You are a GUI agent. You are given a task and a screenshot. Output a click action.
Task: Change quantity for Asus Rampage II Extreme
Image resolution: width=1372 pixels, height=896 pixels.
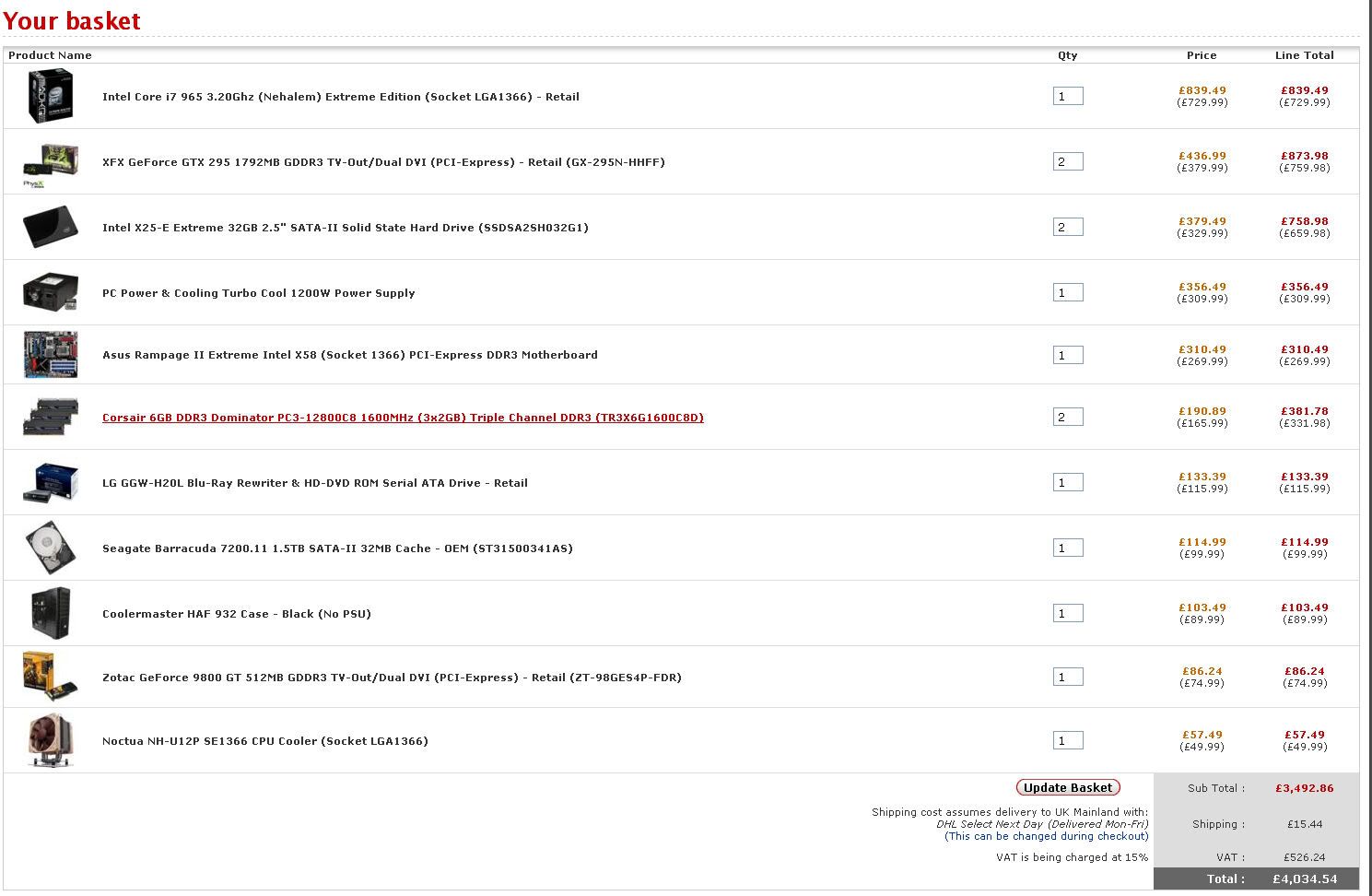click(1068, 355)
